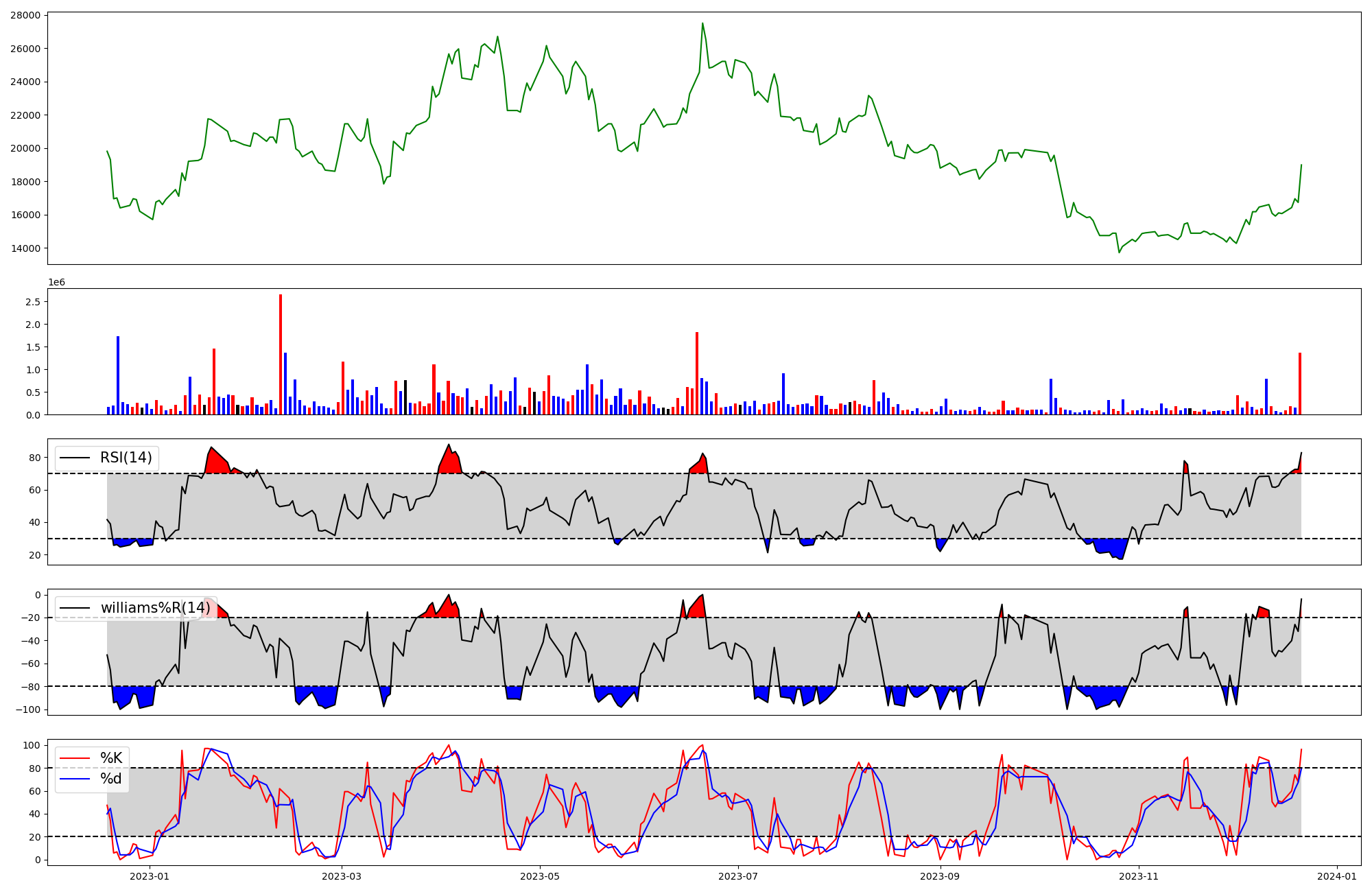Click the 14000 price axis tick label
The height and width of the screenshot is (892, 1372).
click(x=25, y=248)
